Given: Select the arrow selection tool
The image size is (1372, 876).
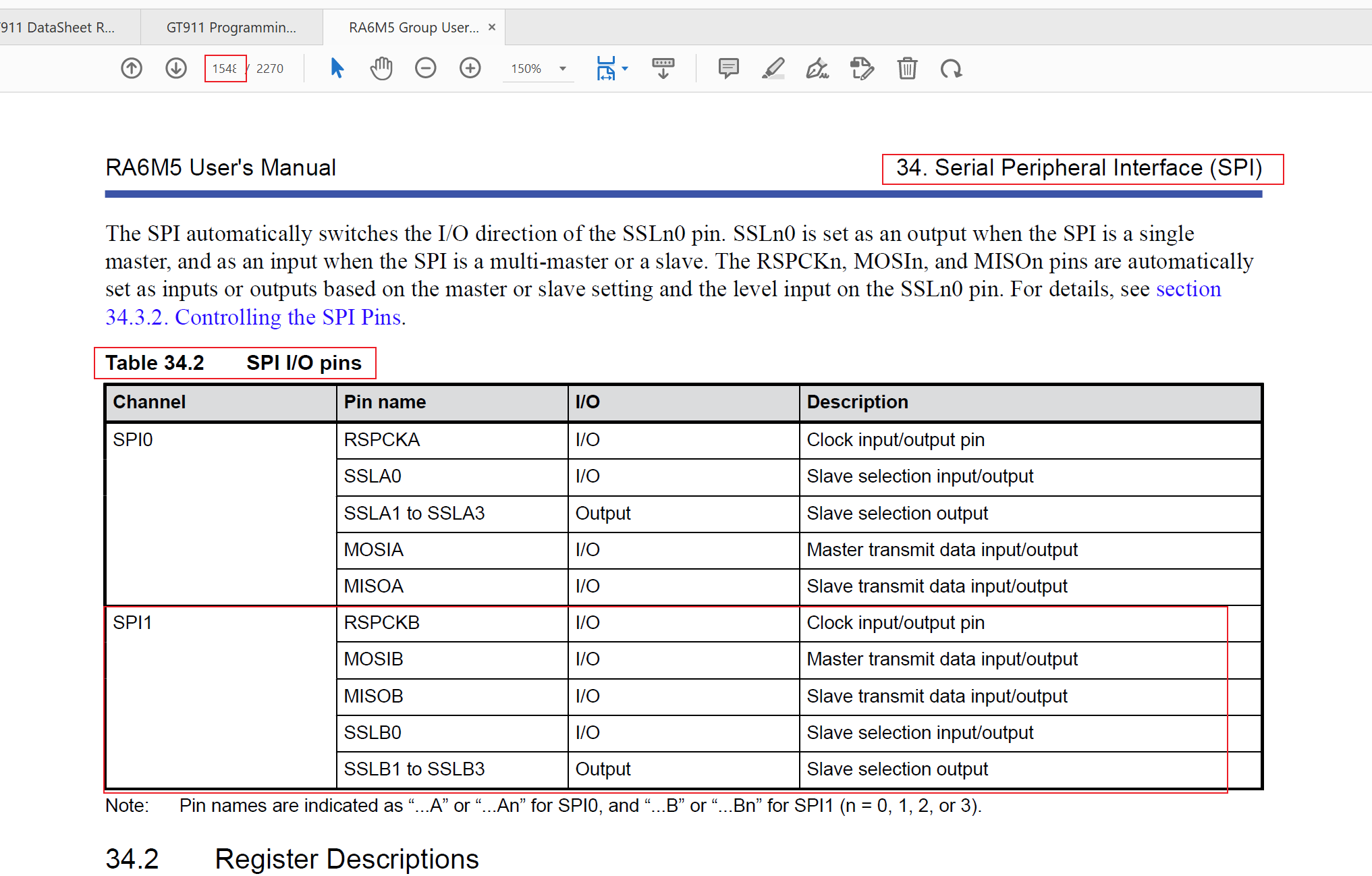Looking at the screenshot, I should 337,68.
